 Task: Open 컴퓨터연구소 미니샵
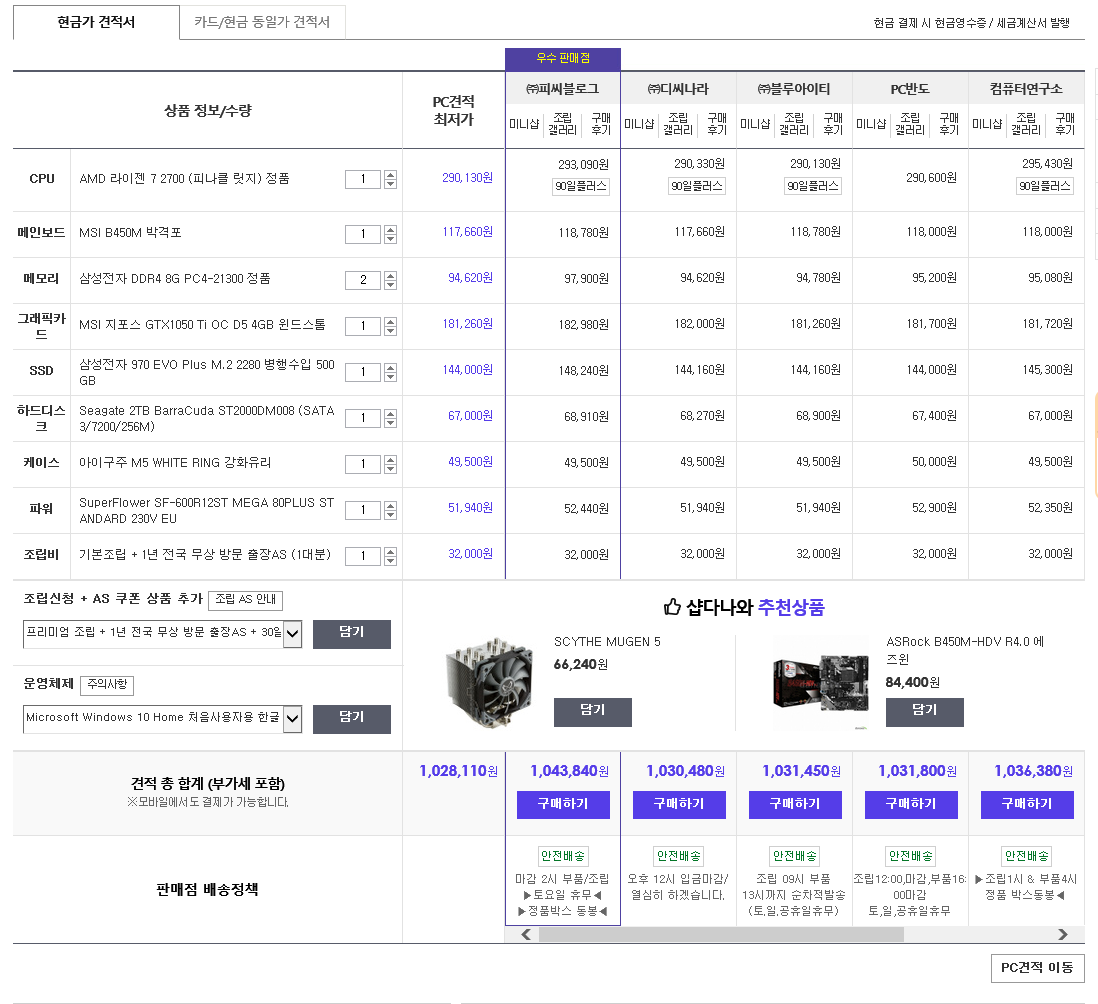pyautogui.click(x=987, y=124)
